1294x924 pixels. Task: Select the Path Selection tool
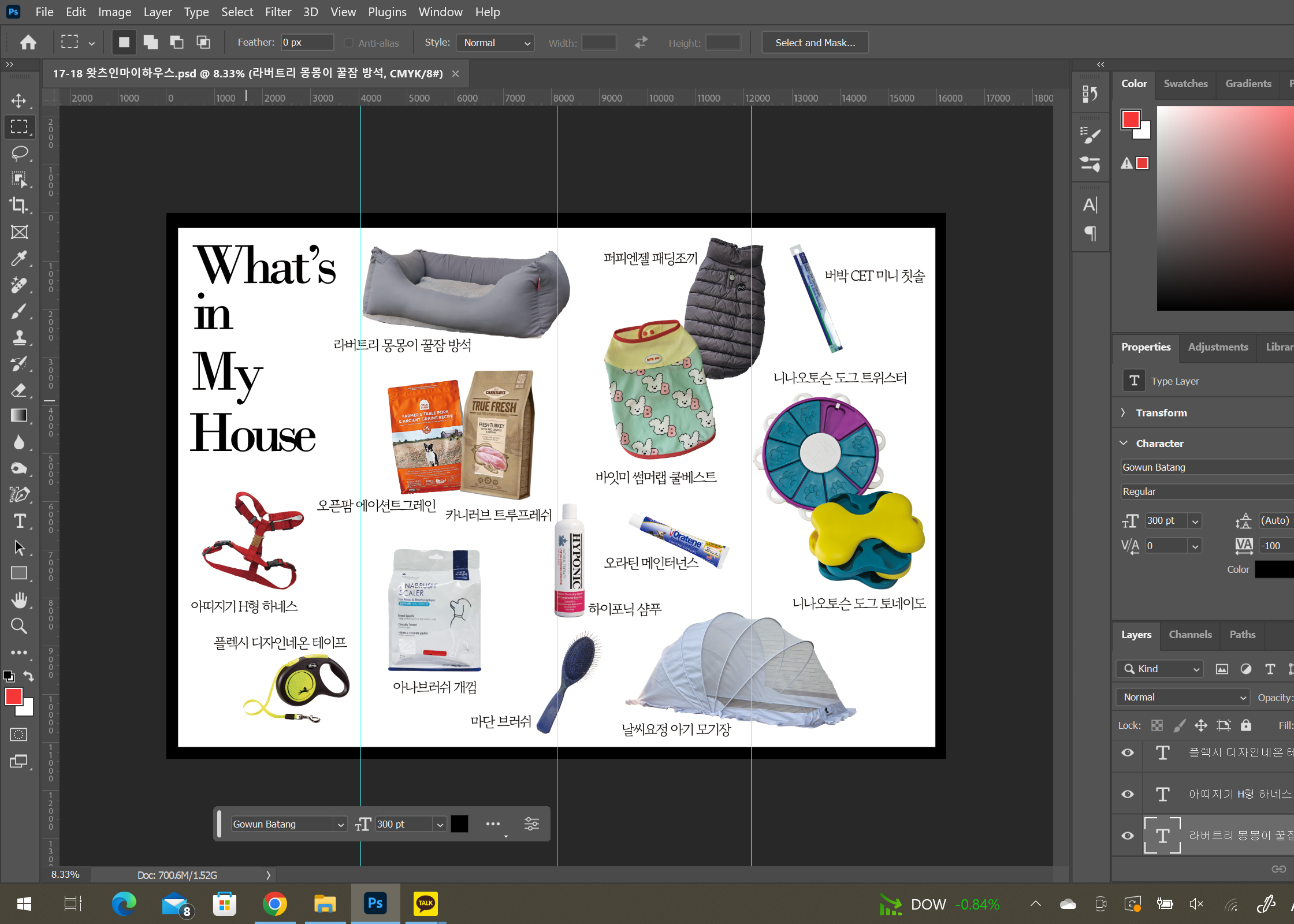[x=19, y=547]
